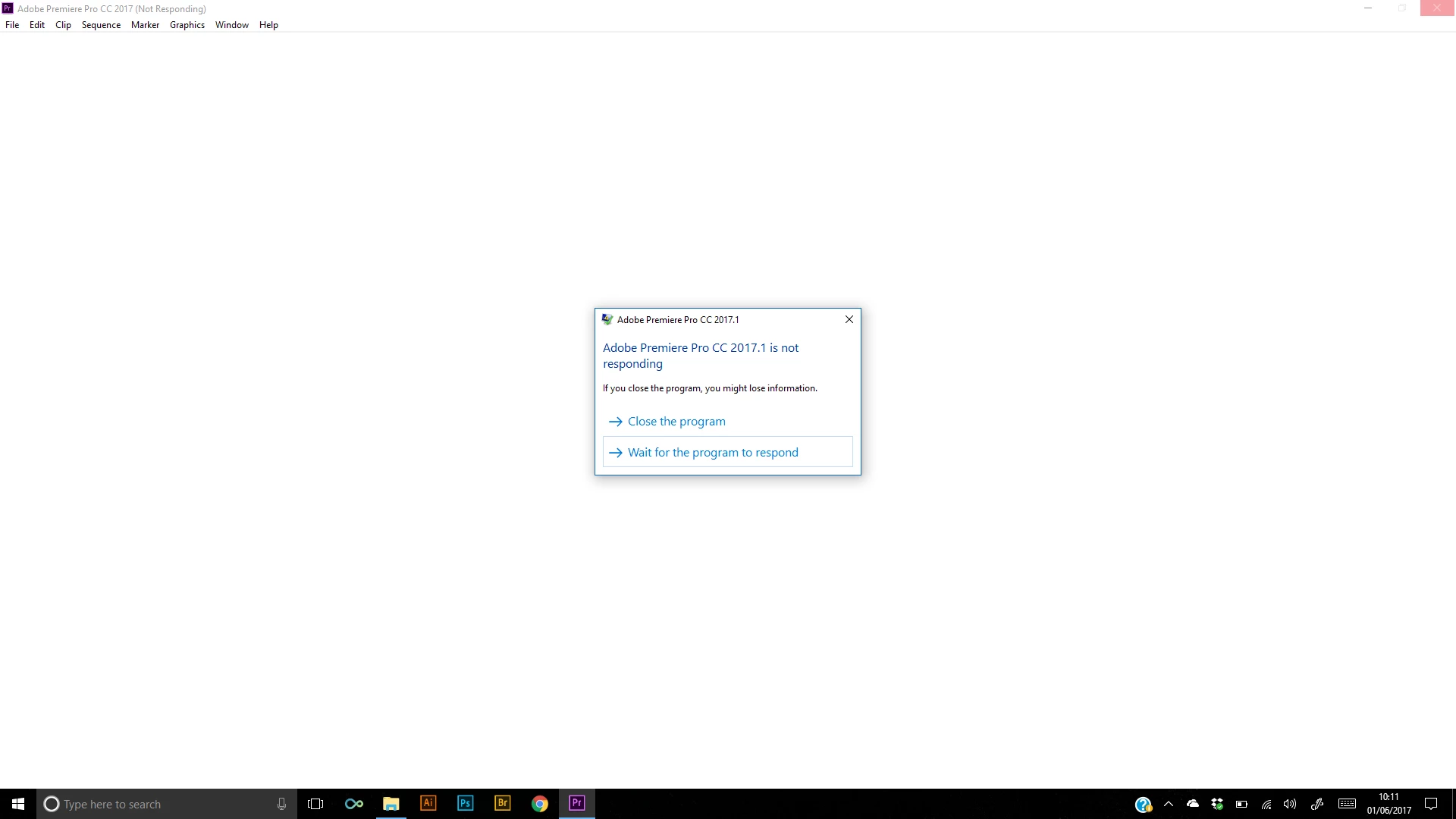The height and width of the screenshot is (819, 1456).
Task: Open the Task View icon
Action: (x=315, y=804)
